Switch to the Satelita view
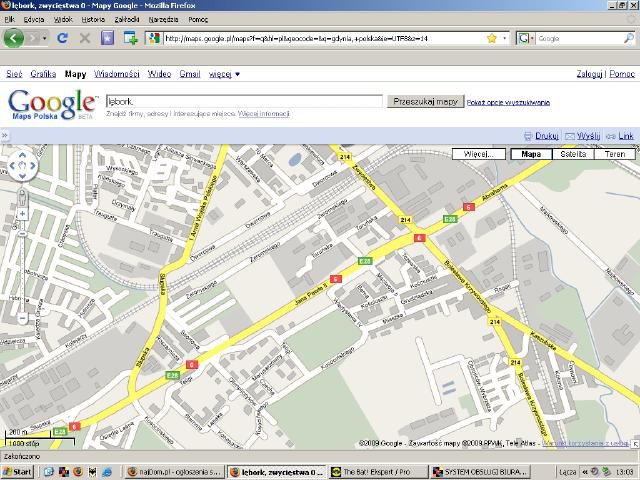The width and height of the screenshot is (640, 480). 573,154
